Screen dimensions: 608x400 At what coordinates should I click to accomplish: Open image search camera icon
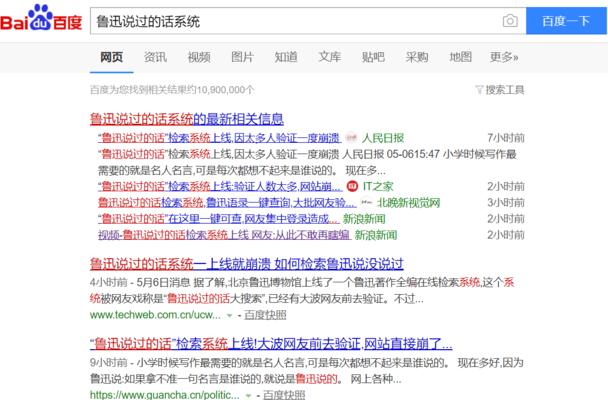point(510,21)
